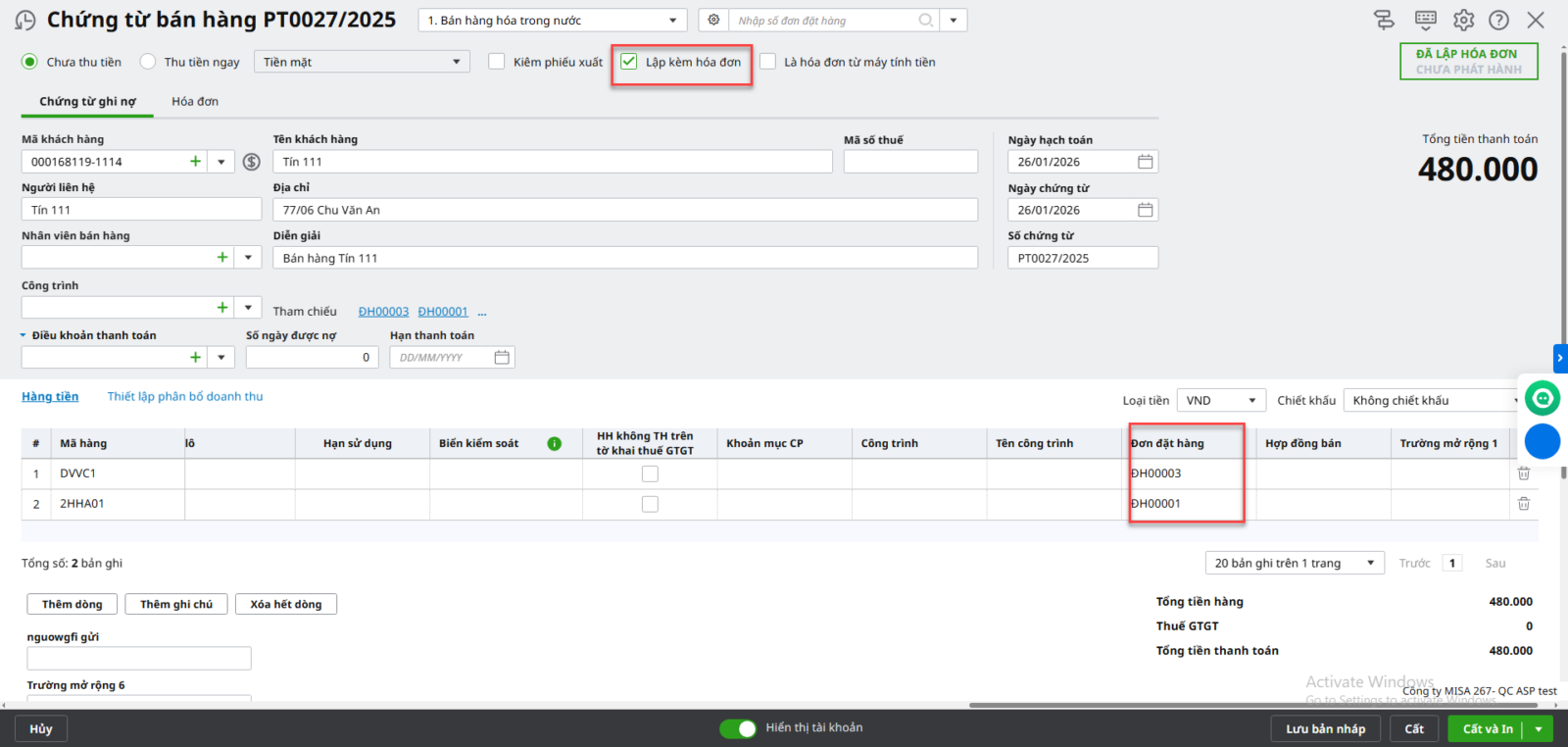Select the Thu tiền ngay radio button
The width and height of the screenshot is (1568, 747).
(148, 62)
